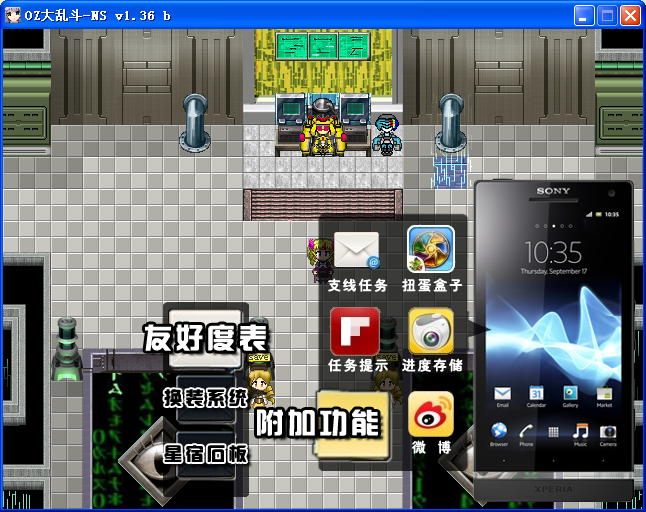
Task: Open the 扭蛋盒子 gacha icon
Action: click(431, 249)
